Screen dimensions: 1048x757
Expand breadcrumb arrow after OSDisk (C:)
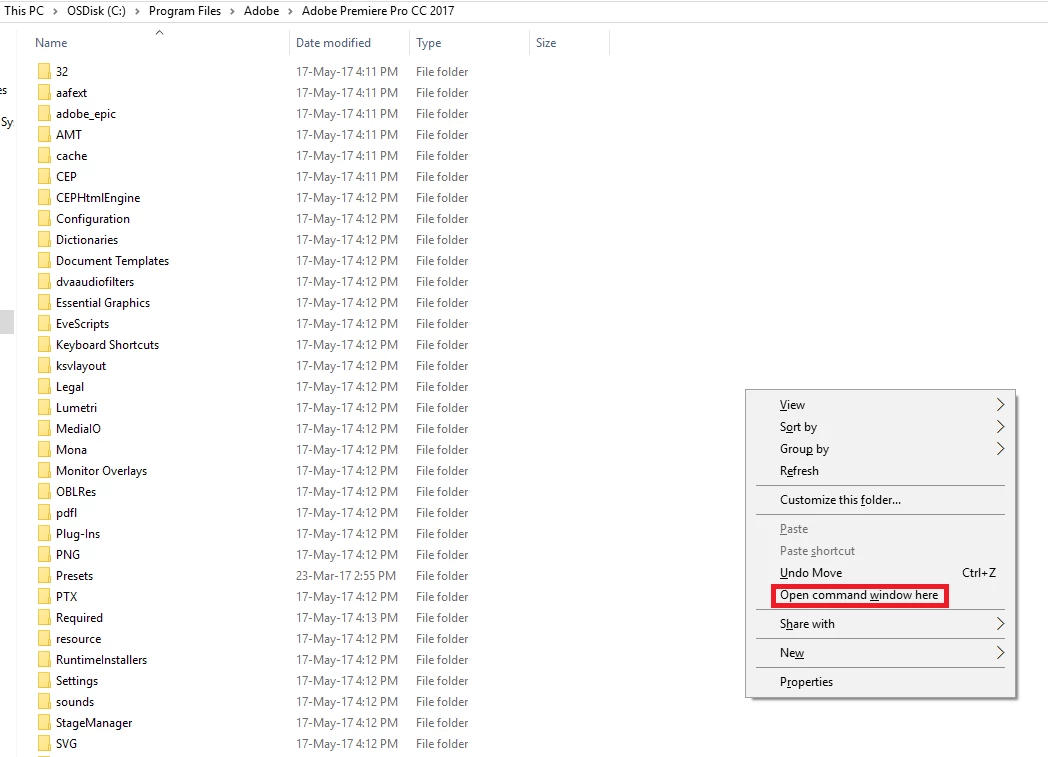[x=137, y=11]
